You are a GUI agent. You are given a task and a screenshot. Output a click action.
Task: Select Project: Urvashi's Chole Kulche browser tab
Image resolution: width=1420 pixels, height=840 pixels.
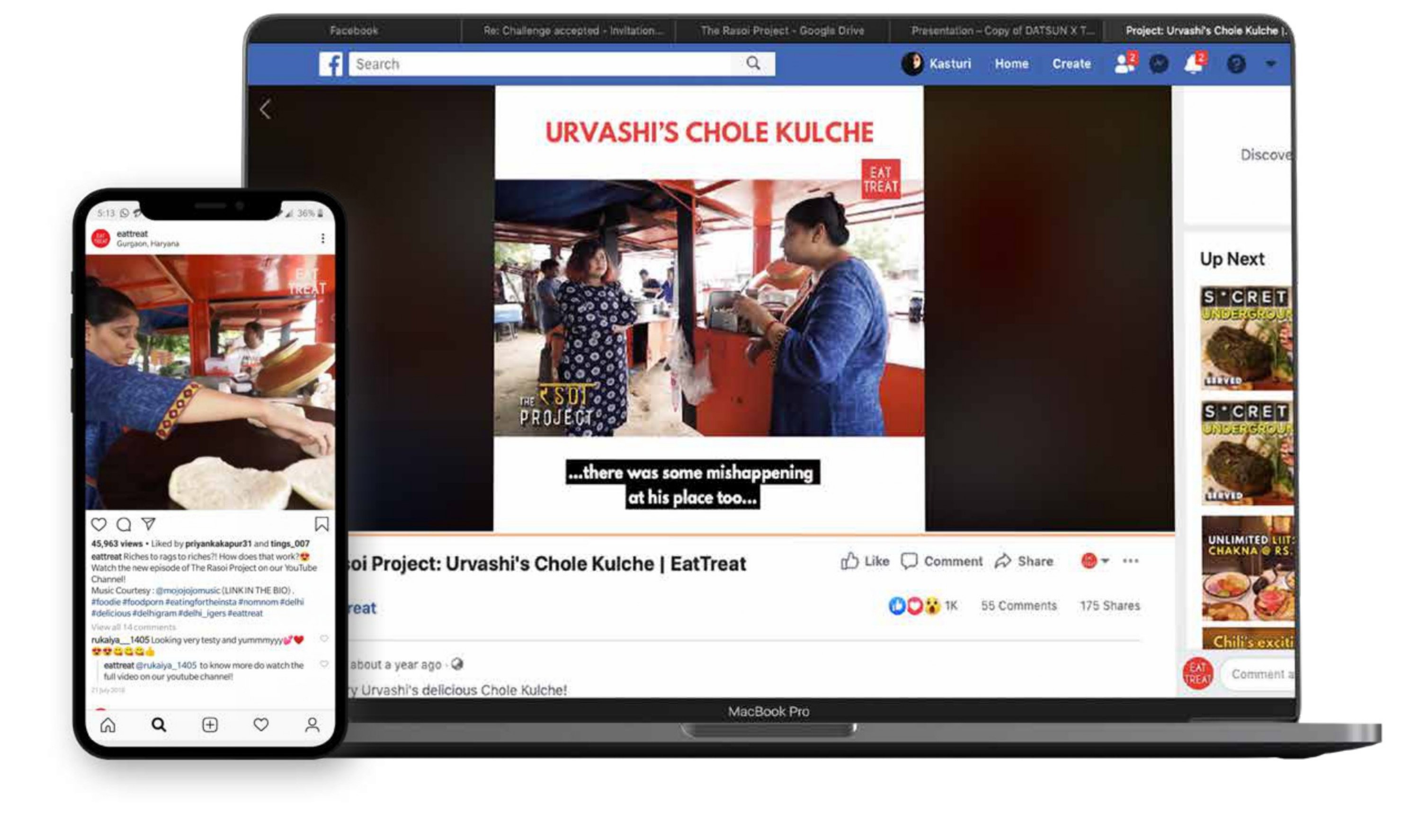point(1200,31)
